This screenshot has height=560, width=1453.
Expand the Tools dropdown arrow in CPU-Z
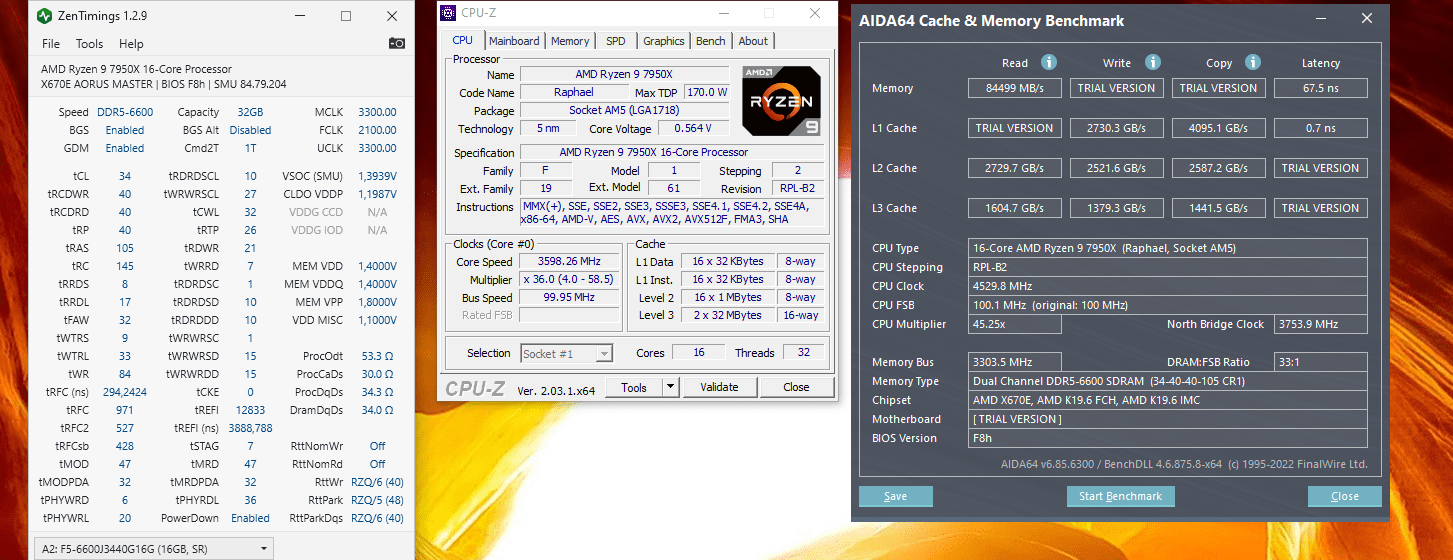pyautogui.click(x=670, y=387)
